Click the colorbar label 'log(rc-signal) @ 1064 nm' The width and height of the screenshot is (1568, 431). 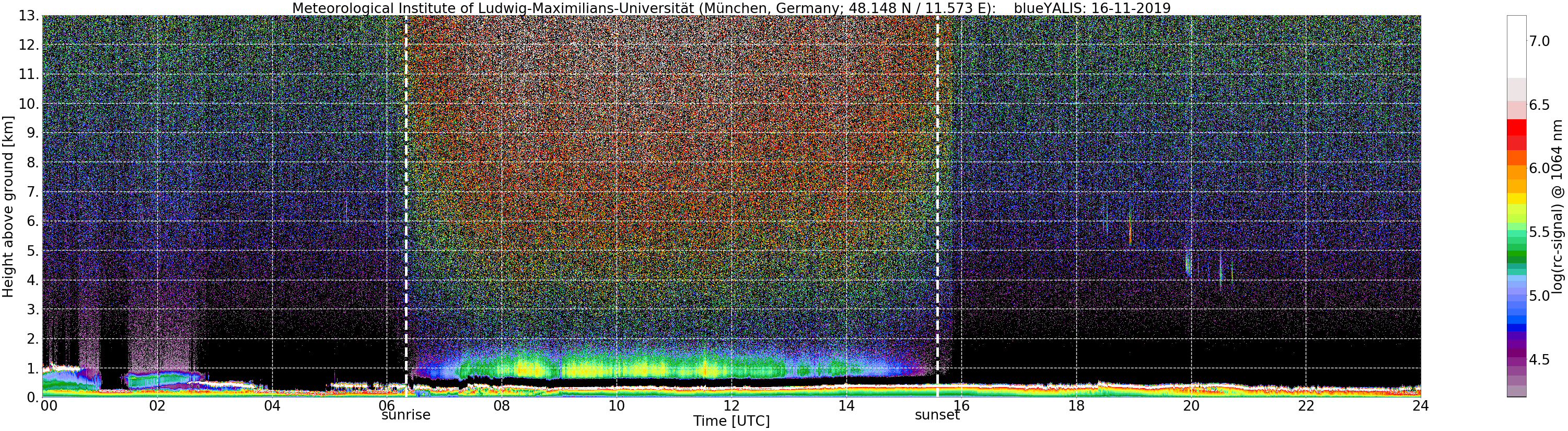(x=1558, y=206)
